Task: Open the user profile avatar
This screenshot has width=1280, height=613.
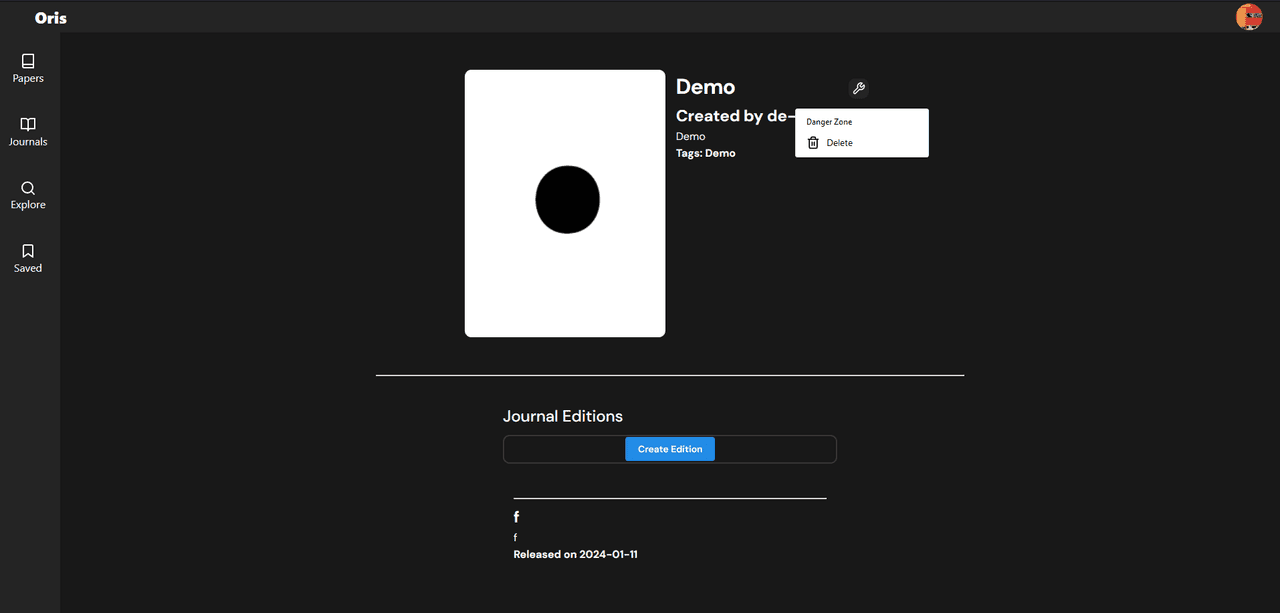Action: pyautogui.click(x=1249, y=17)
